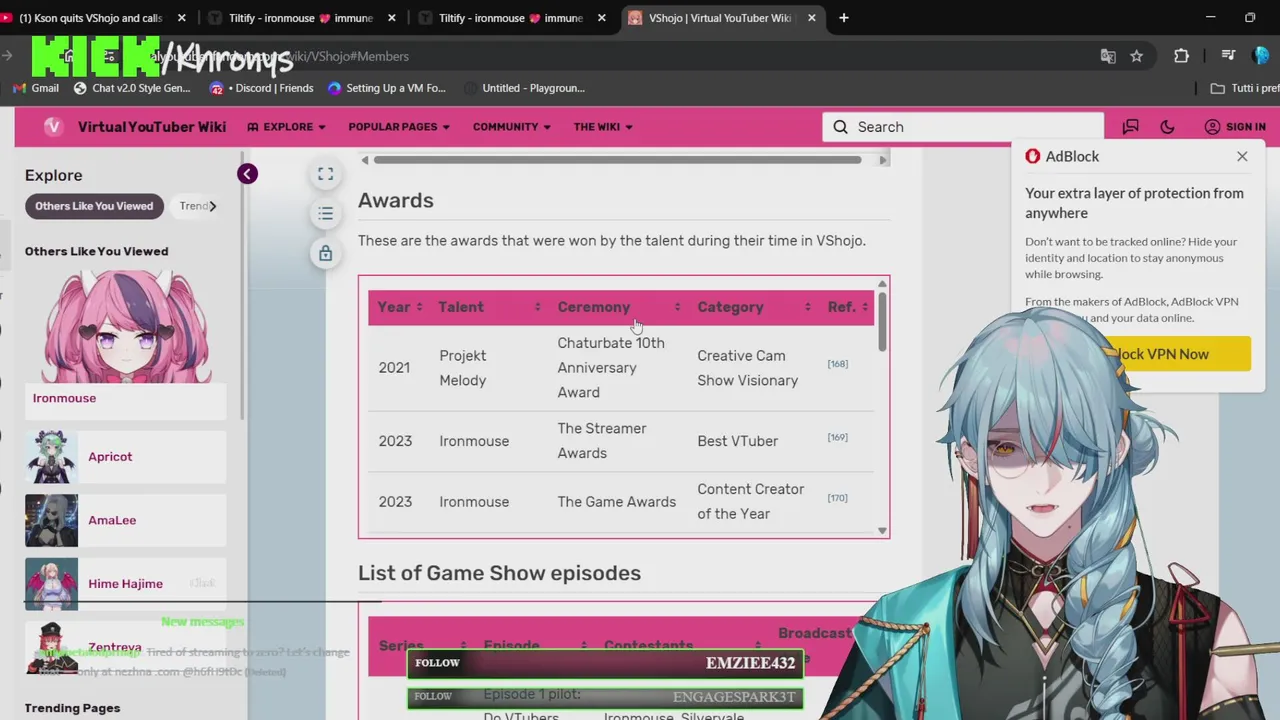The image size is (1280, 720).
Task: Expand The Wiki menu
Action: tap(603, 127)
